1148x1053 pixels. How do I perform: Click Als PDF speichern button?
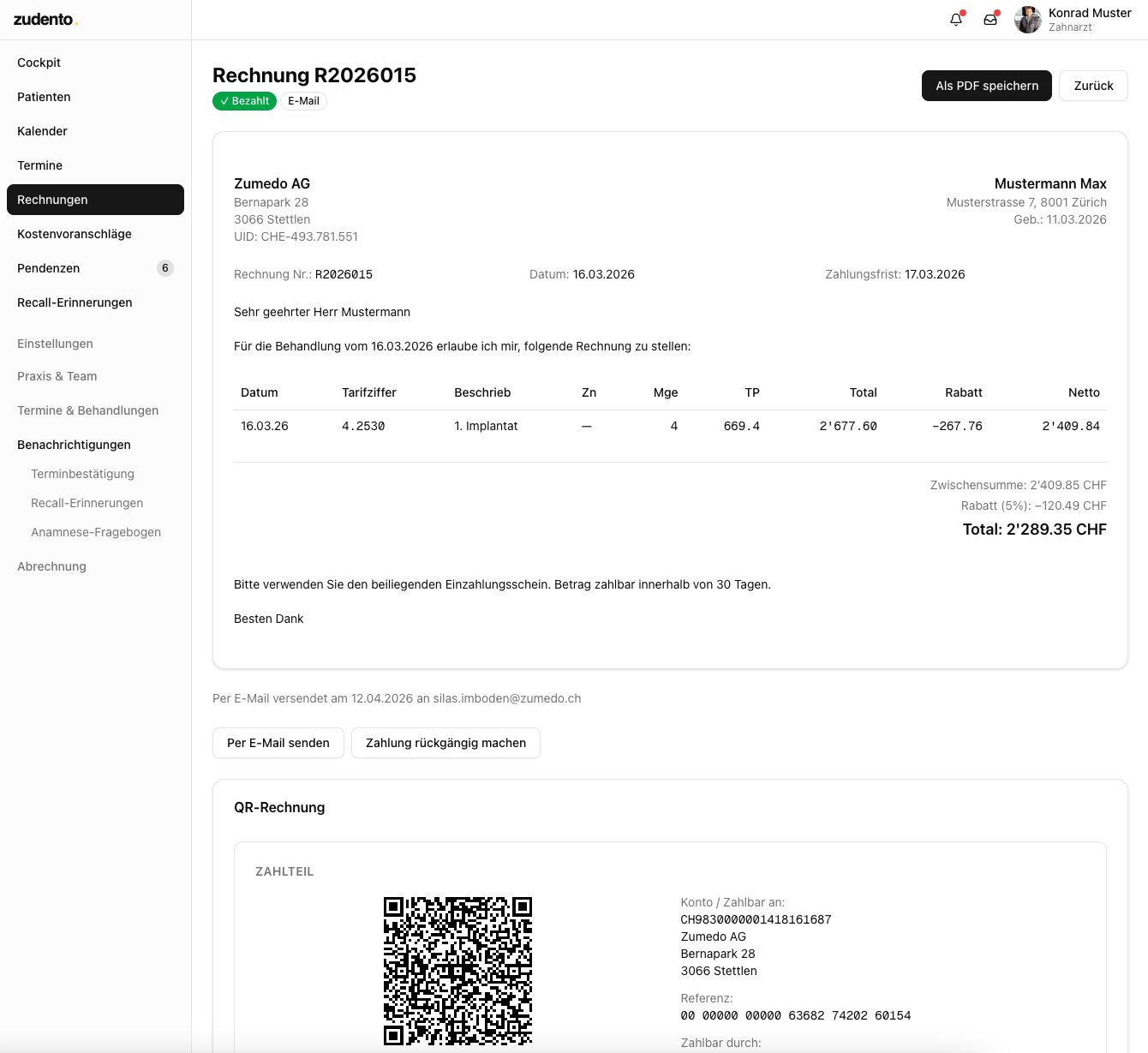click(987, 86)
